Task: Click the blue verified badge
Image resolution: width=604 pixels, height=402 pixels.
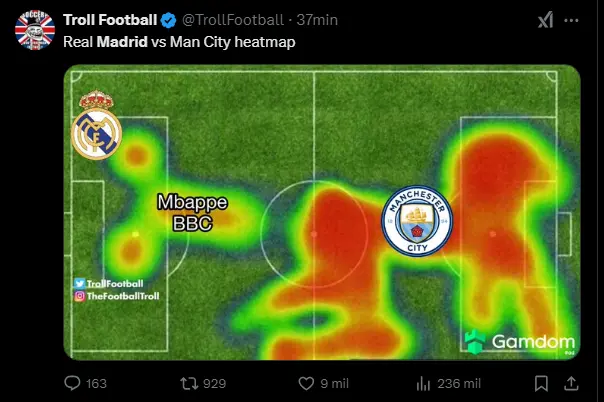Action: pos(168,20)
